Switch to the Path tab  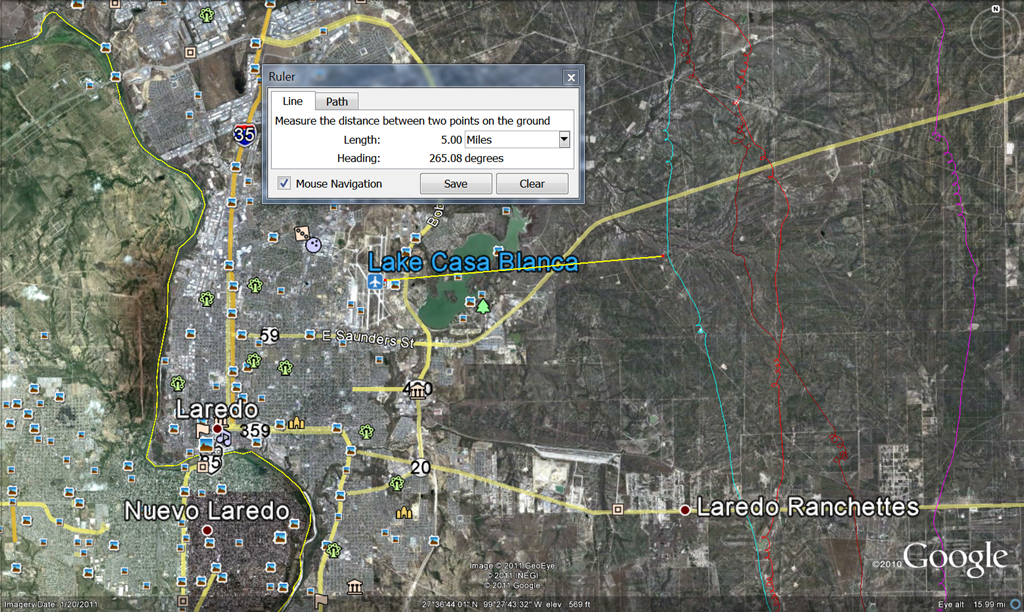337,102
